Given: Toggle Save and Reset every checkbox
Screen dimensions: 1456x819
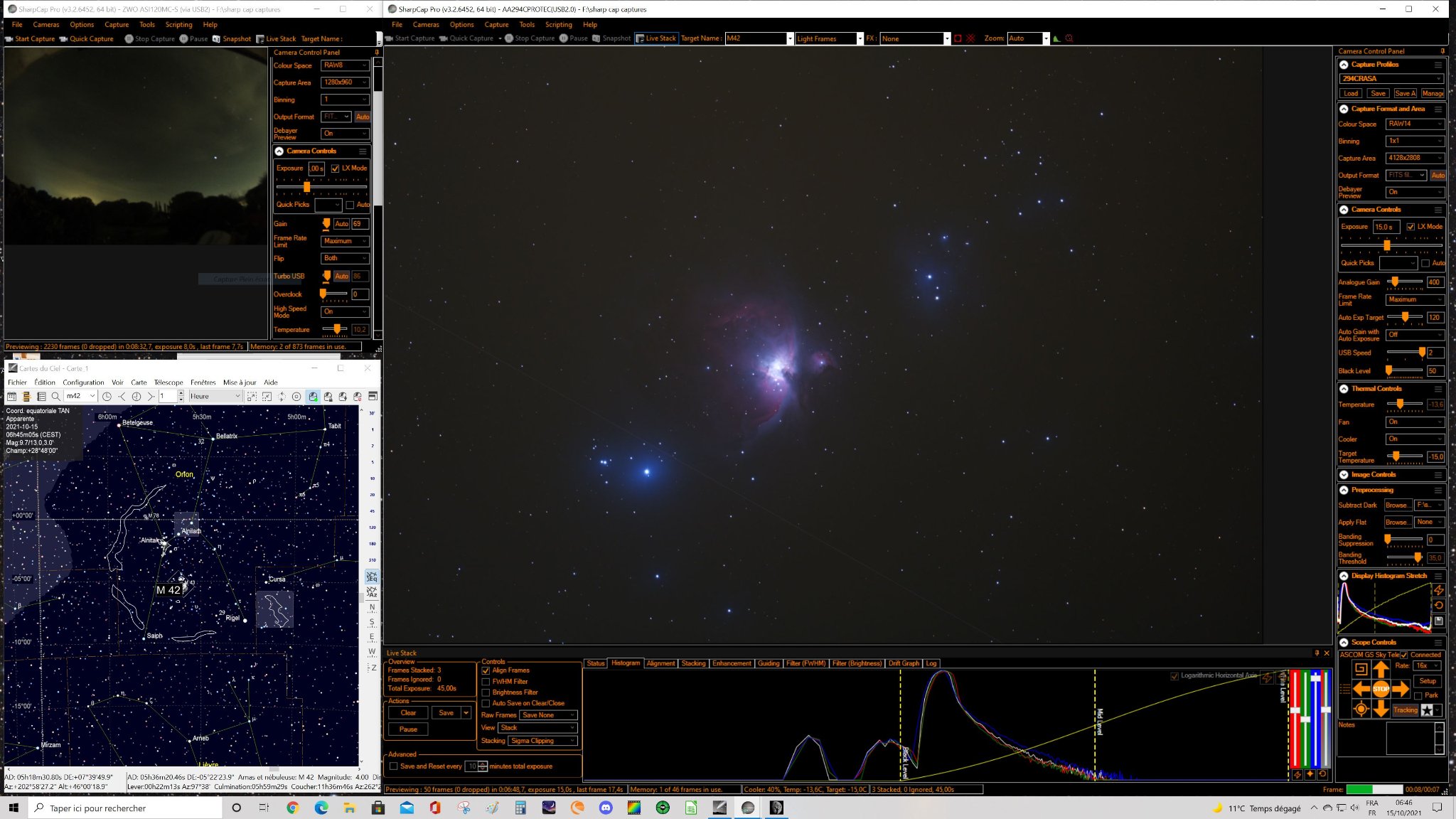Looking at the screenshot, I should point(393,766).
